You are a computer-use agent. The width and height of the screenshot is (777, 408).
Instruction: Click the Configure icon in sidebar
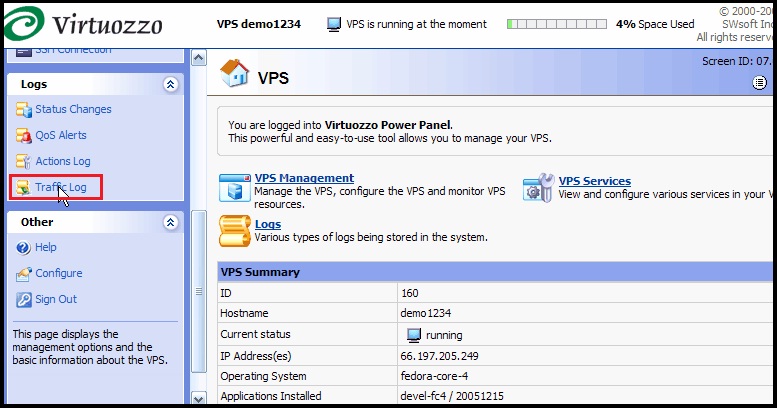(23, 273)
